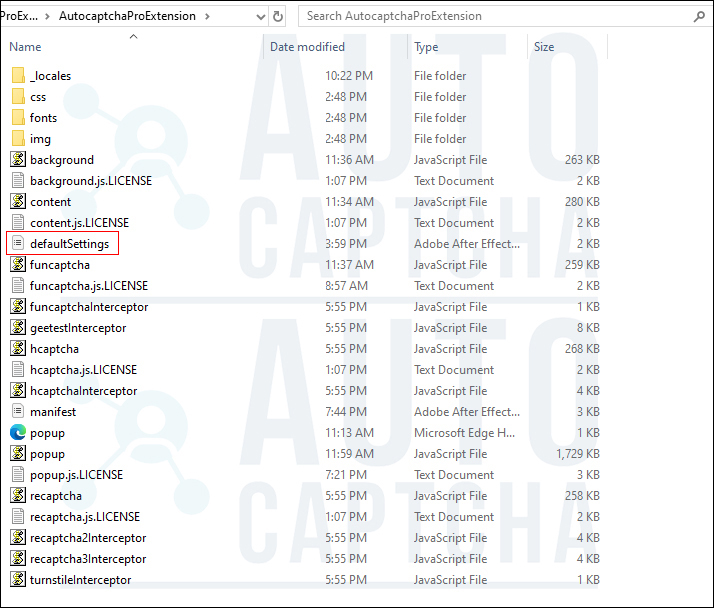
Task: Select the content JavaScript file icon
Action: (18, 201)
